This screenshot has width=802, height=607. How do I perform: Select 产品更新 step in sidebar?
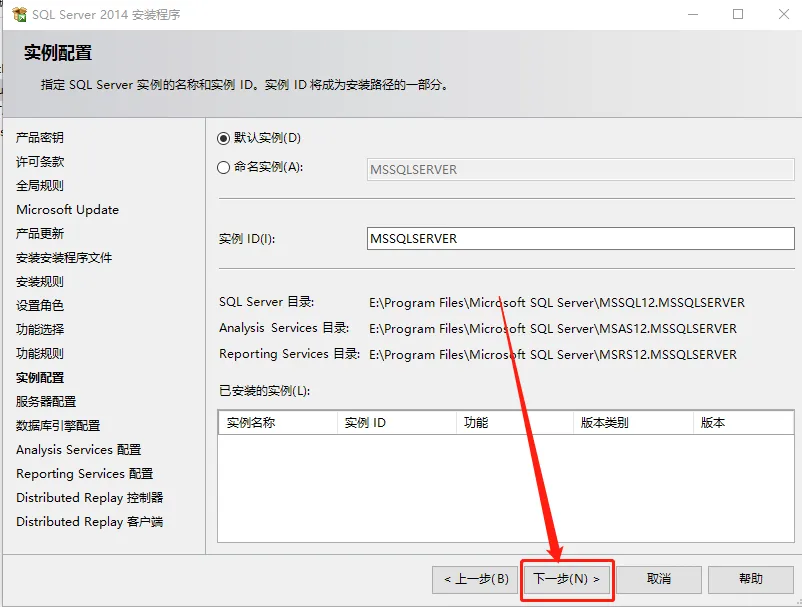40,234
